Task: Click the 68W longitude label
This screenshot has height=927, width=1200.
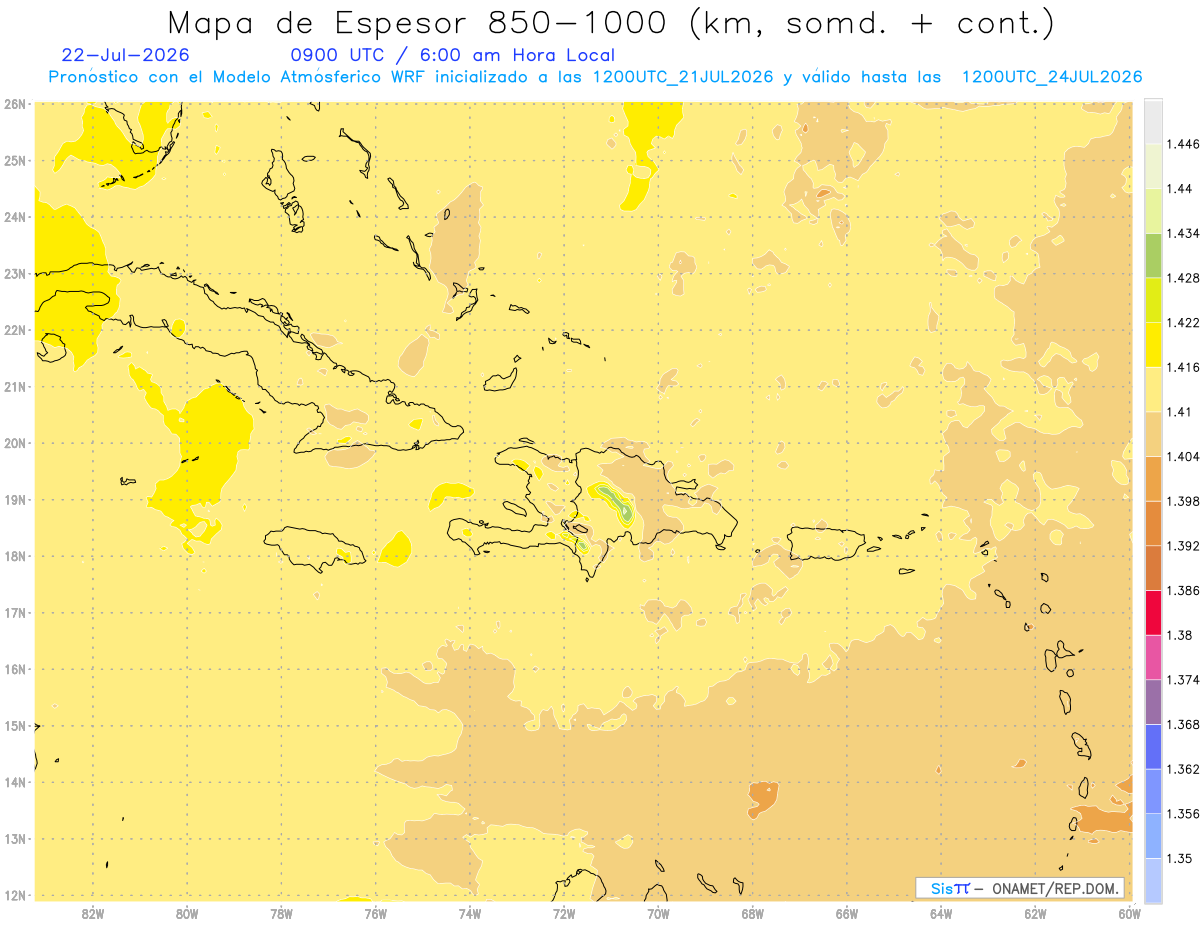Action: pos(753,913)
